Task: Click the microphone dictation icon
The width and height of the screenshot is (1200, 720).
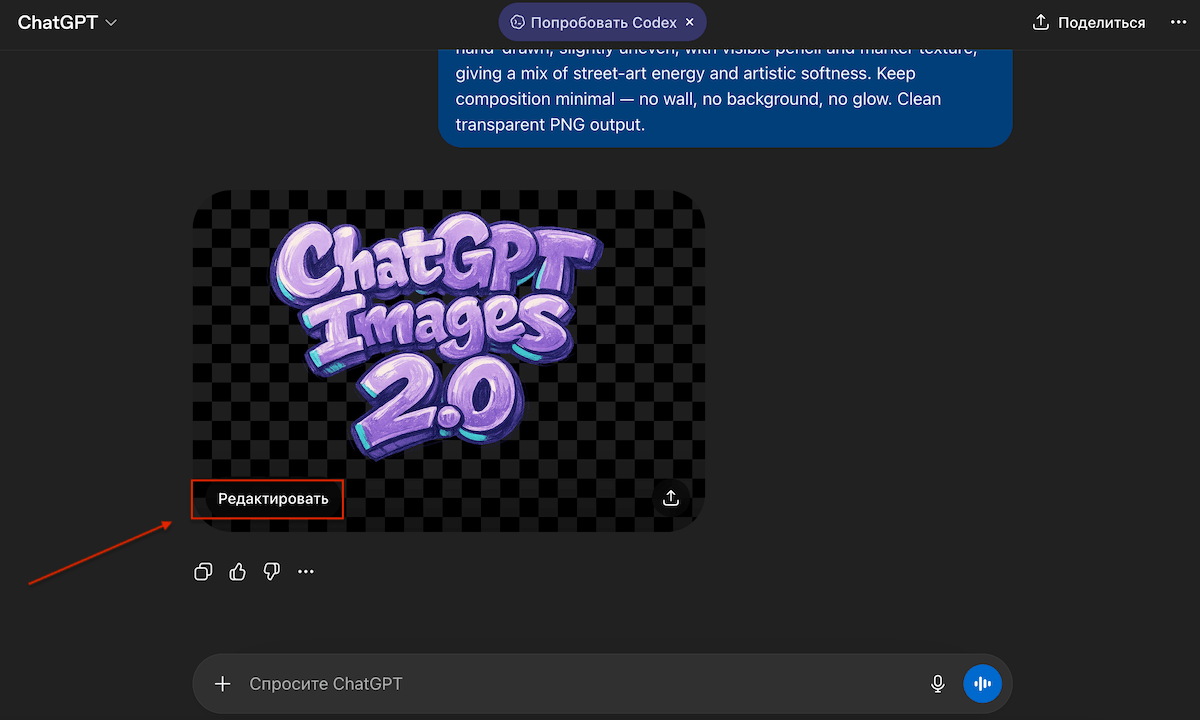Action: (938, 684)
